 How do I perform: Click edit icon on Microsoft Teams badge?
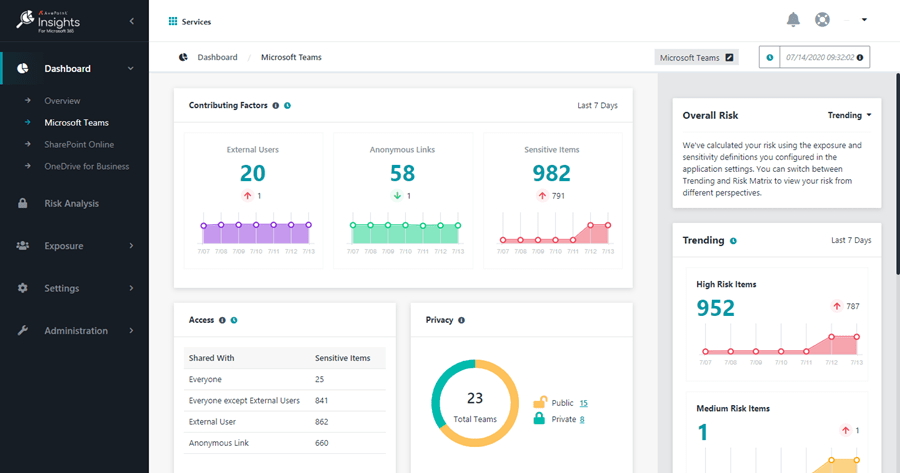coord(730,58)
